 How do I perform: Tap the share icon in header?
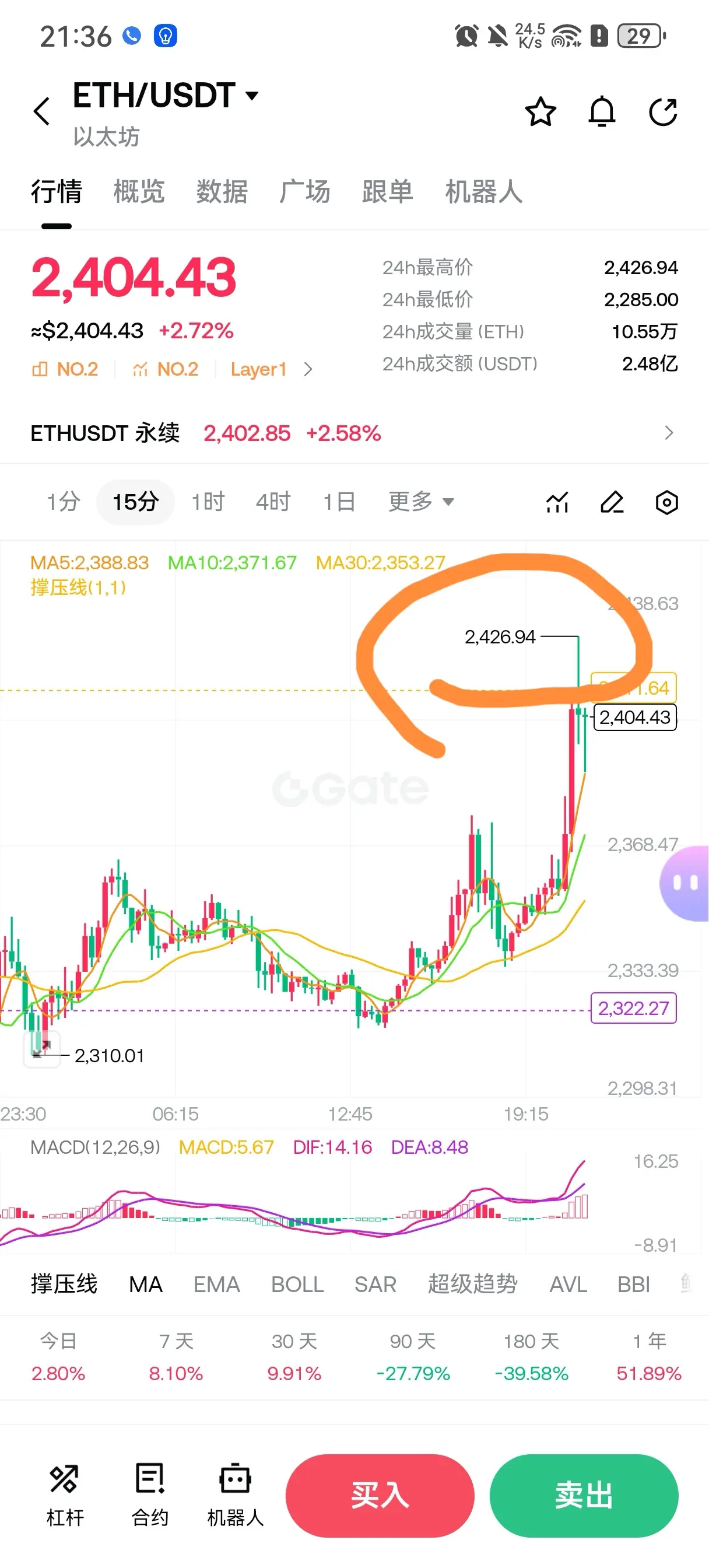coord(664,111)
